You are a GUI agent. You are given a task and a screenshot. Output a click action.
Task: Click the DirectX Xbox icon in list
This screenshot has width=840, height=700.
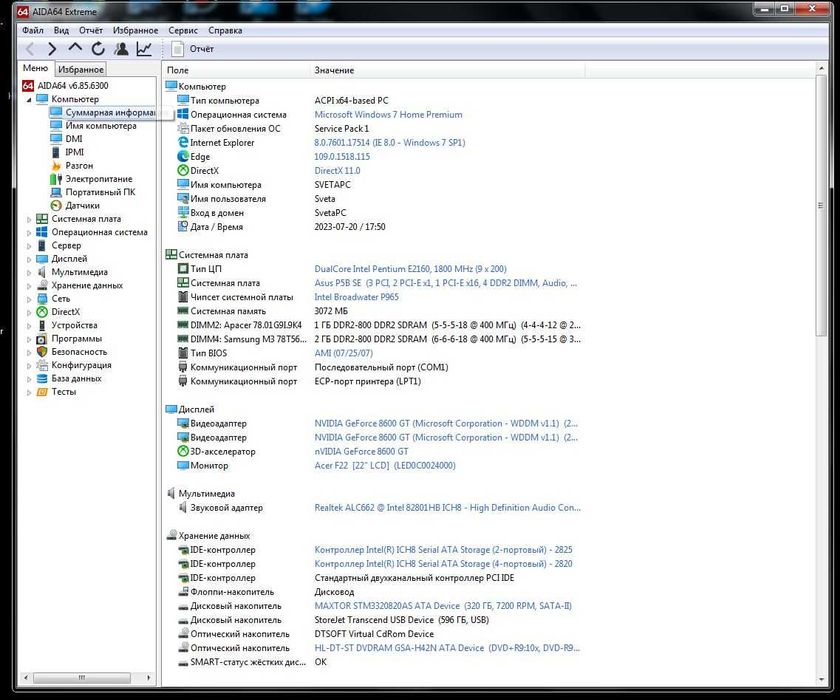(x=183, y=170)
